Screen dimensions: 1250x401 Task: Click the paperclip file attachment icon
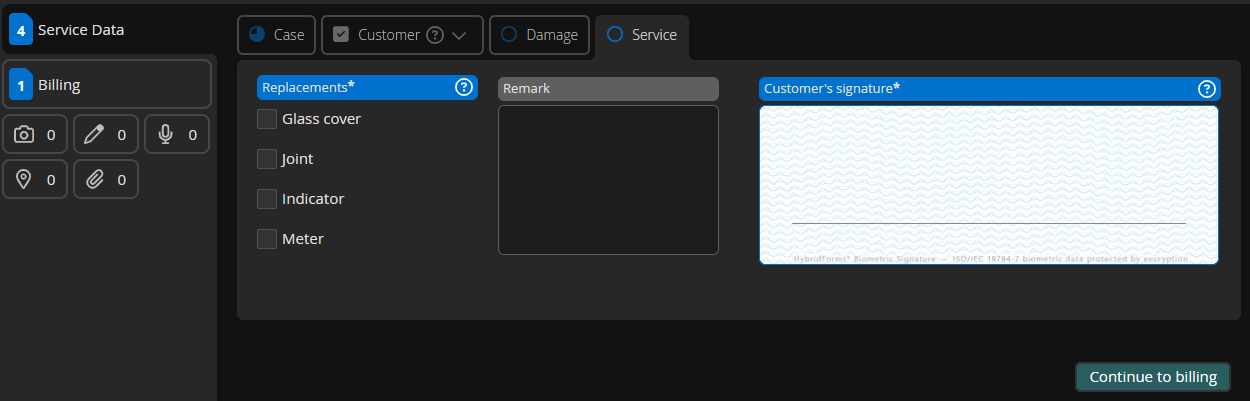click(x=95, y=179)
